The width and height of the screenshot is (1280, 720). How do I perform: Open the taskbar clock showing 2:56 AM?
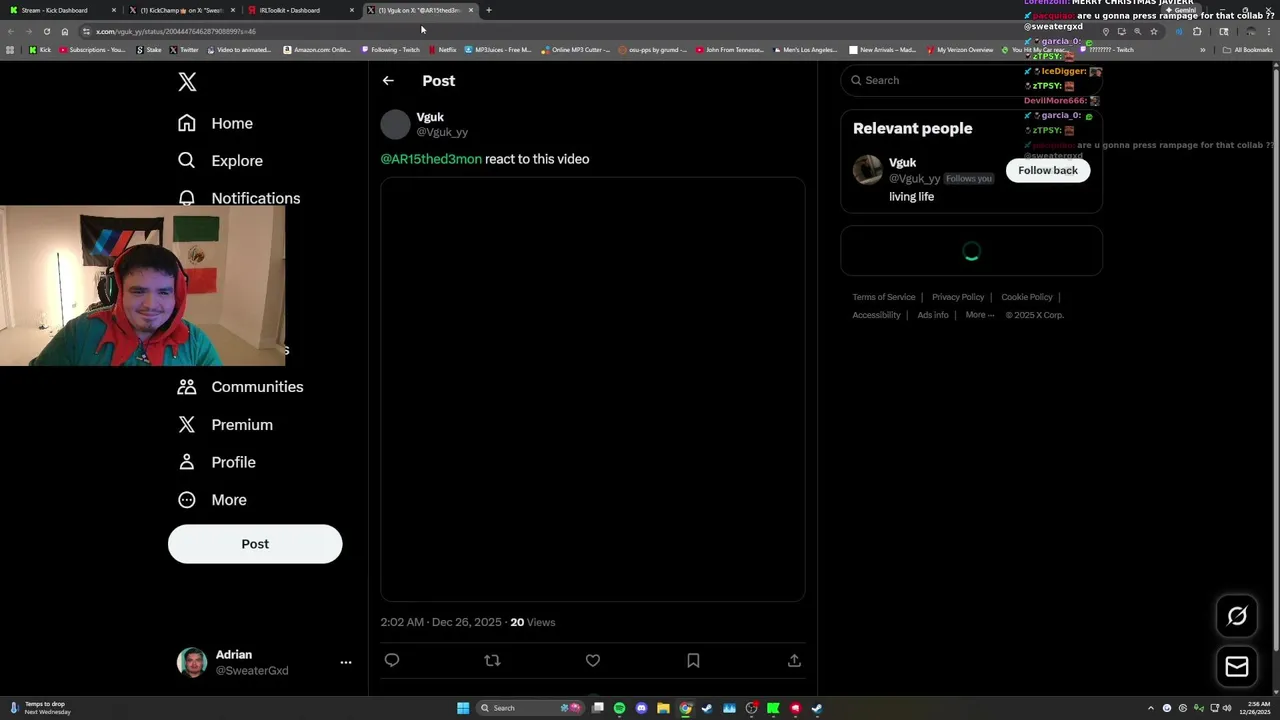pos(1254,708)
